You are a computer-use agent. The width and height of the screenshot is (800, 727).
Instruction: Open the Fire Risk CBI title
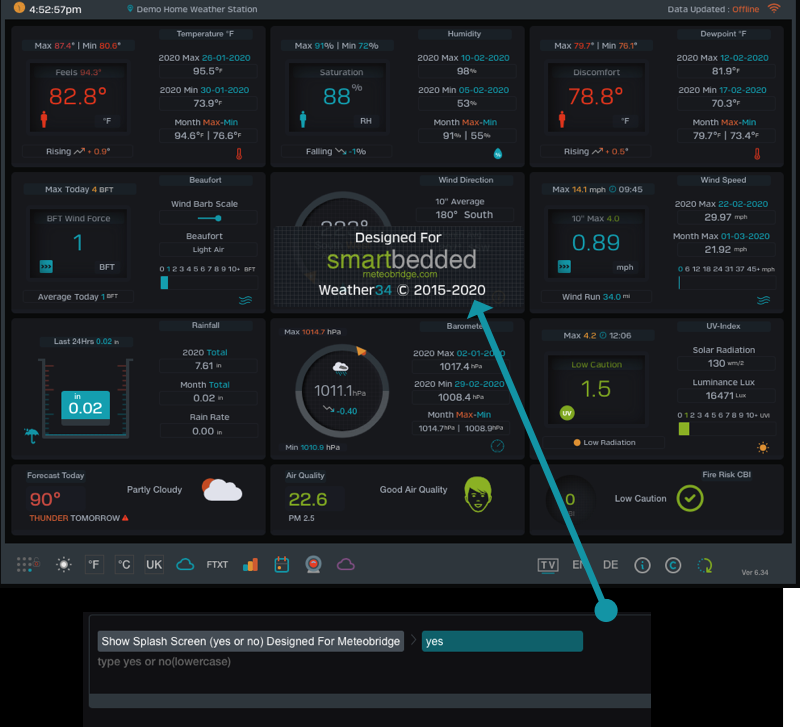[727, 474]
